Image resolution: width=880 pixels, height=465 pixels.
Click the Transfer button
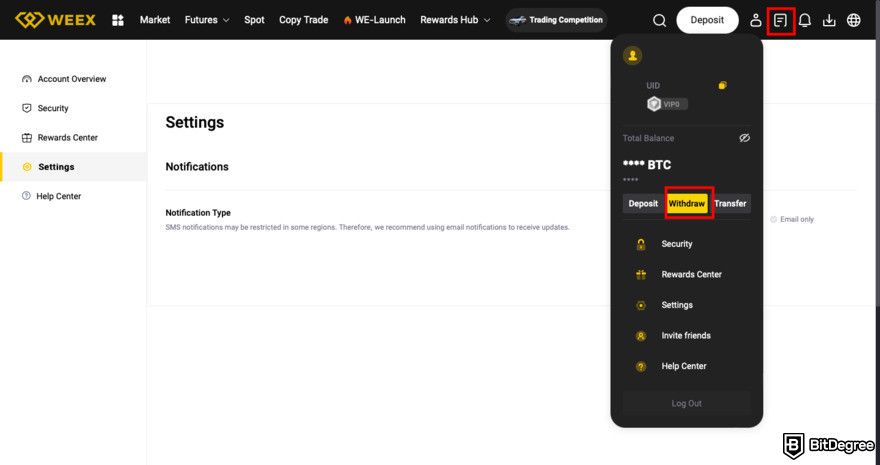tap(730, 204)
